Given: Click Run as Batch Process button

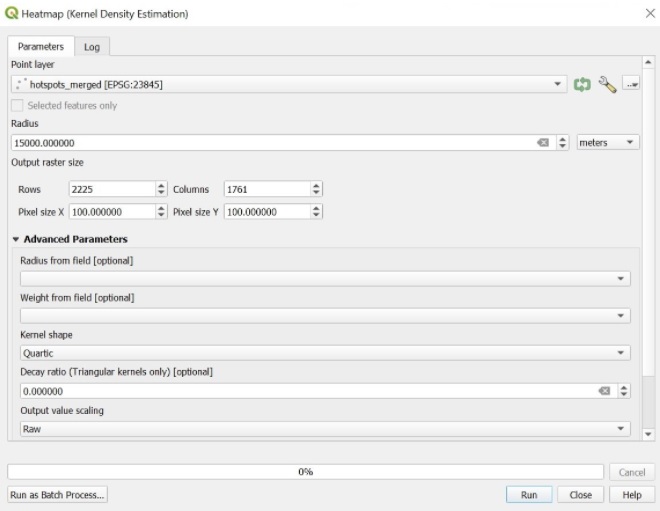Looking at the screenshot, I should (58, 495).
